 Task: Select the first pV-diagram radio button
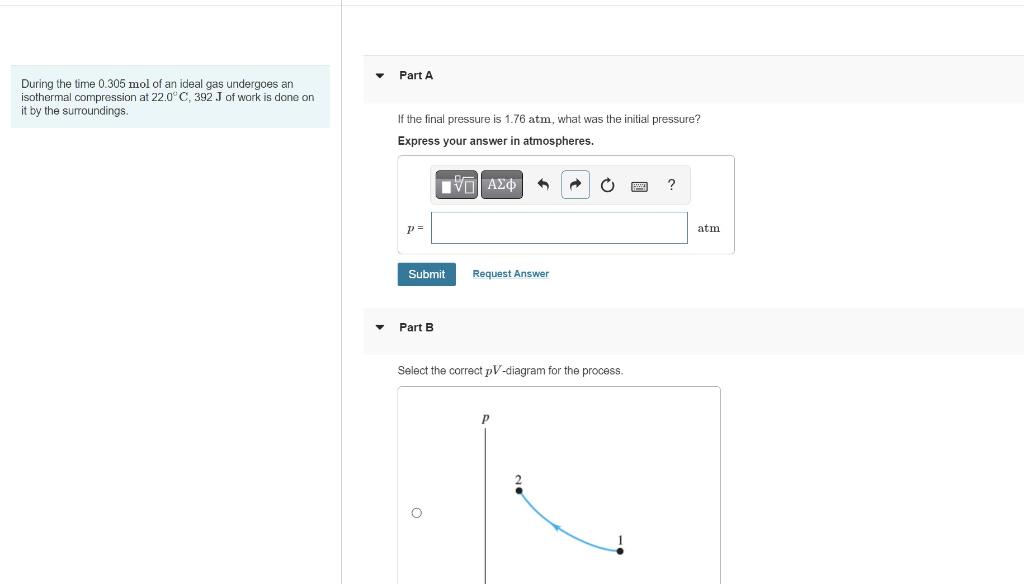tap(417, 513)
